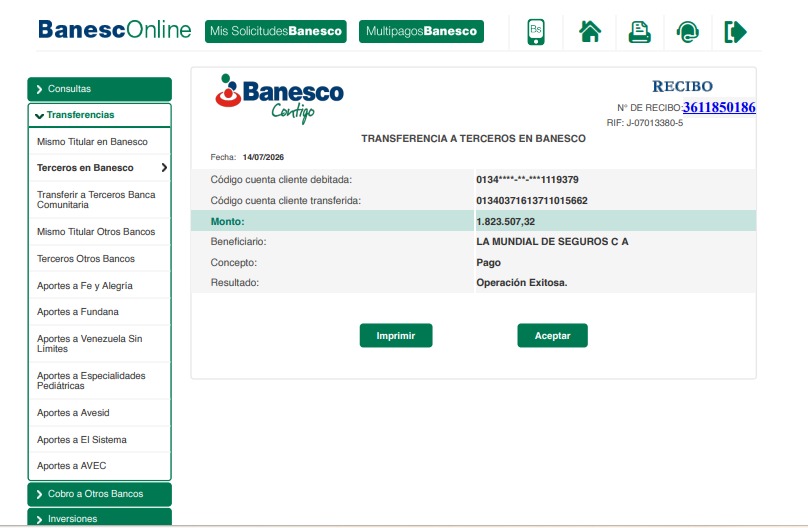Screen dimensions: 808x528
Task: Expand the Consultas menu section
Action: coord(99,89)
